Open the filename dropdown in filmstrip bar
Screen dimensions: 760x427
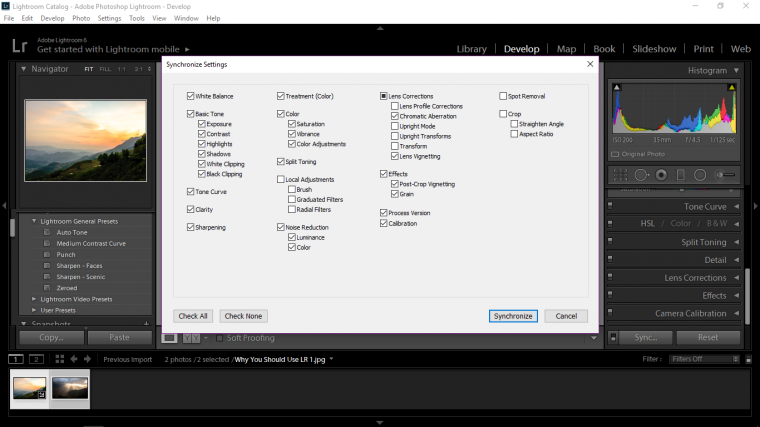pyautogui.click(x=332, y=359)
